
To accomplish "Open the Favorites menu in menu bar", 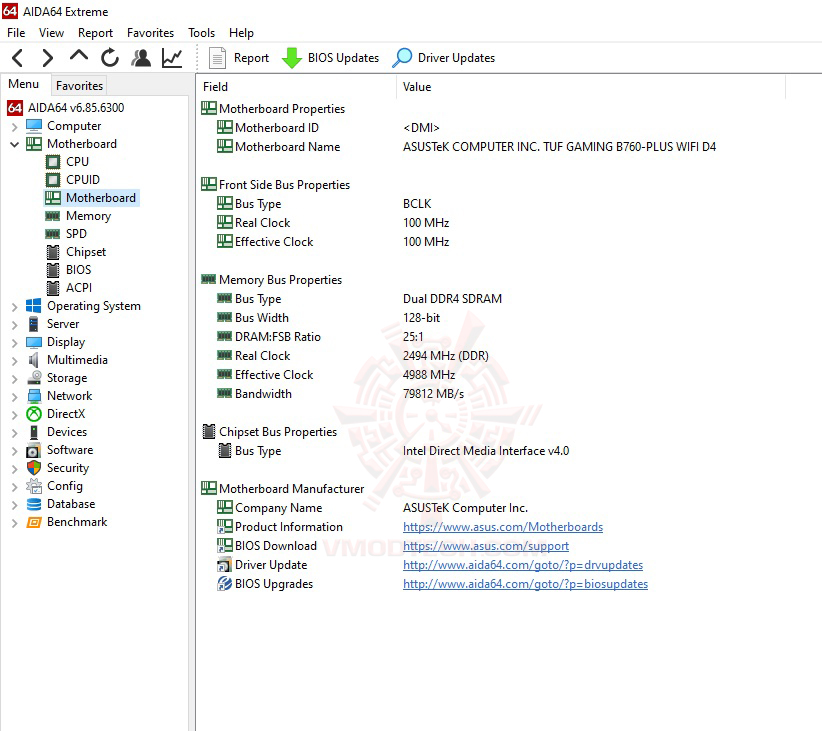I will (x=150, y=33).
